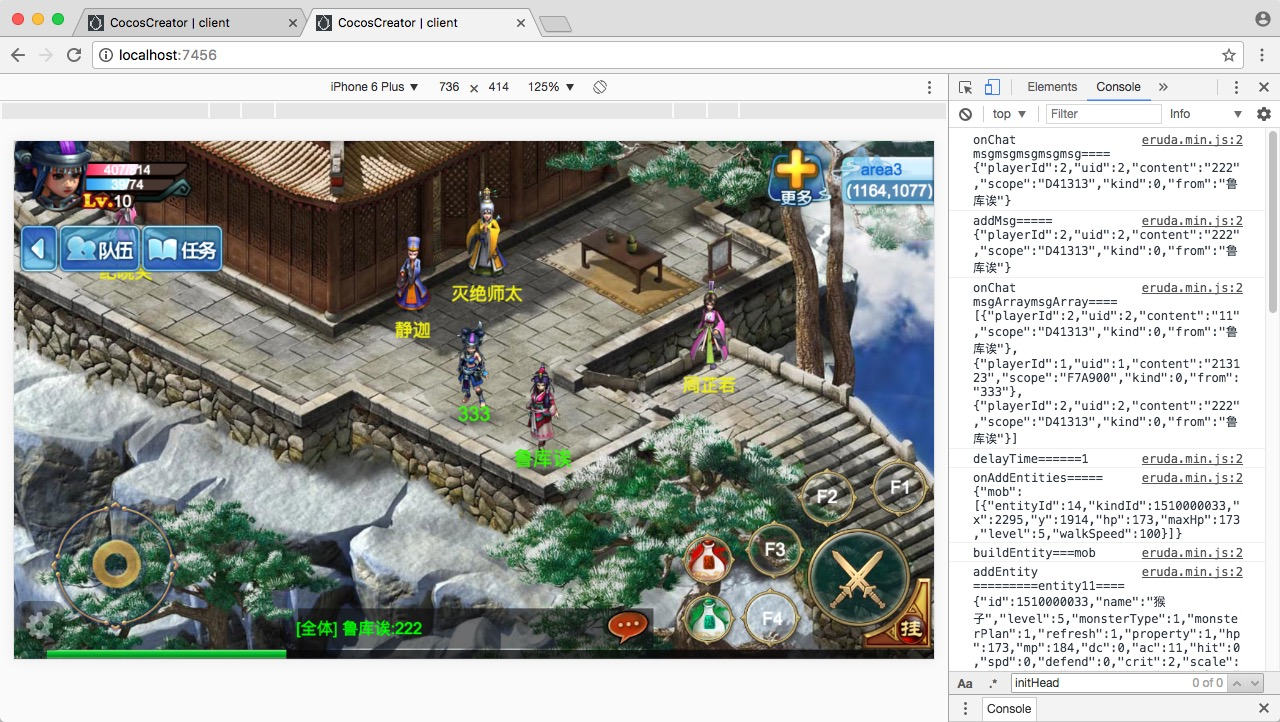
Task: Open the iPhone 6 Plus device dropdown
Action: pyautogui.click(x=375, y=87)
